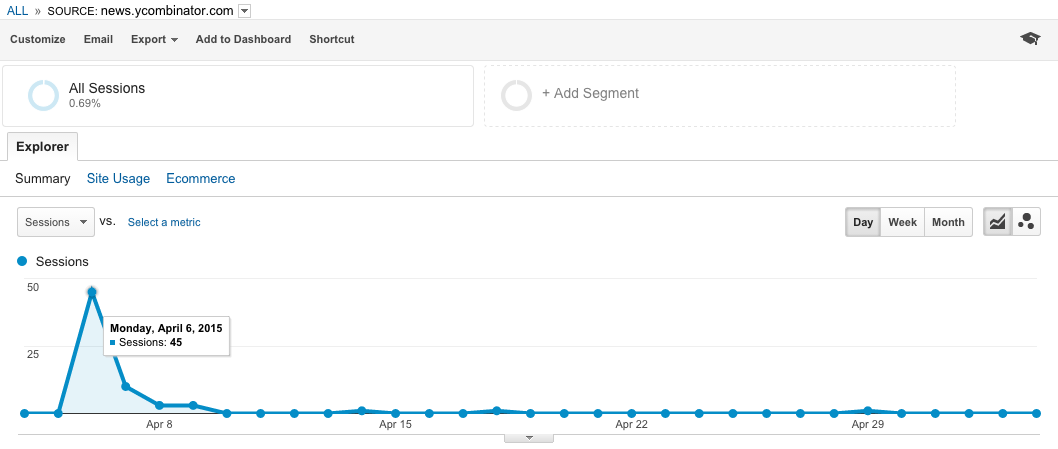The height and width of the screenshot is (449, 1058).
Task: Click the All Sessions donut icon
Action: [x=44, y=95]
